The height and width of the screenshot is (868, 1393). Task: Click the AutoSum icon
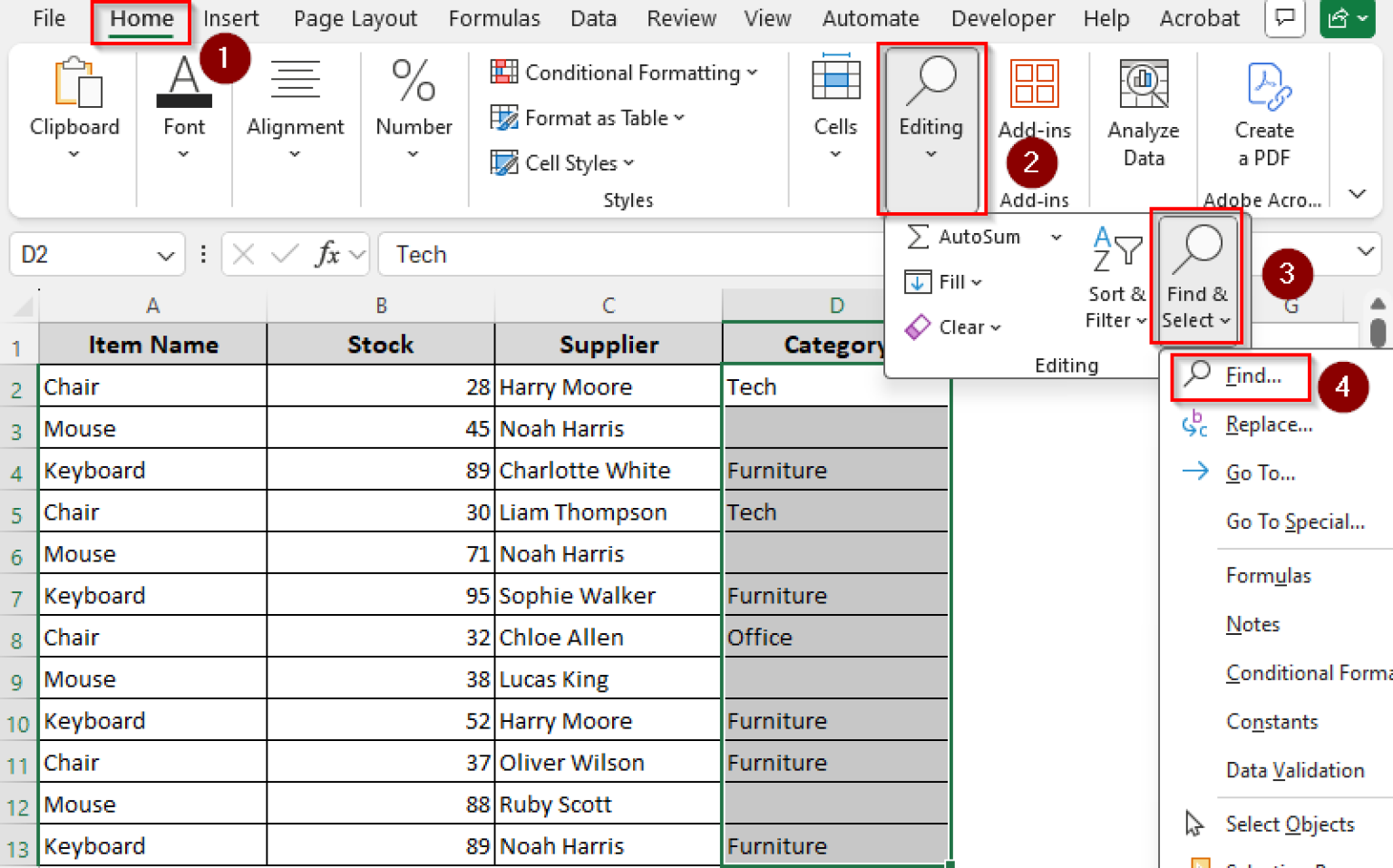point(919,237)
